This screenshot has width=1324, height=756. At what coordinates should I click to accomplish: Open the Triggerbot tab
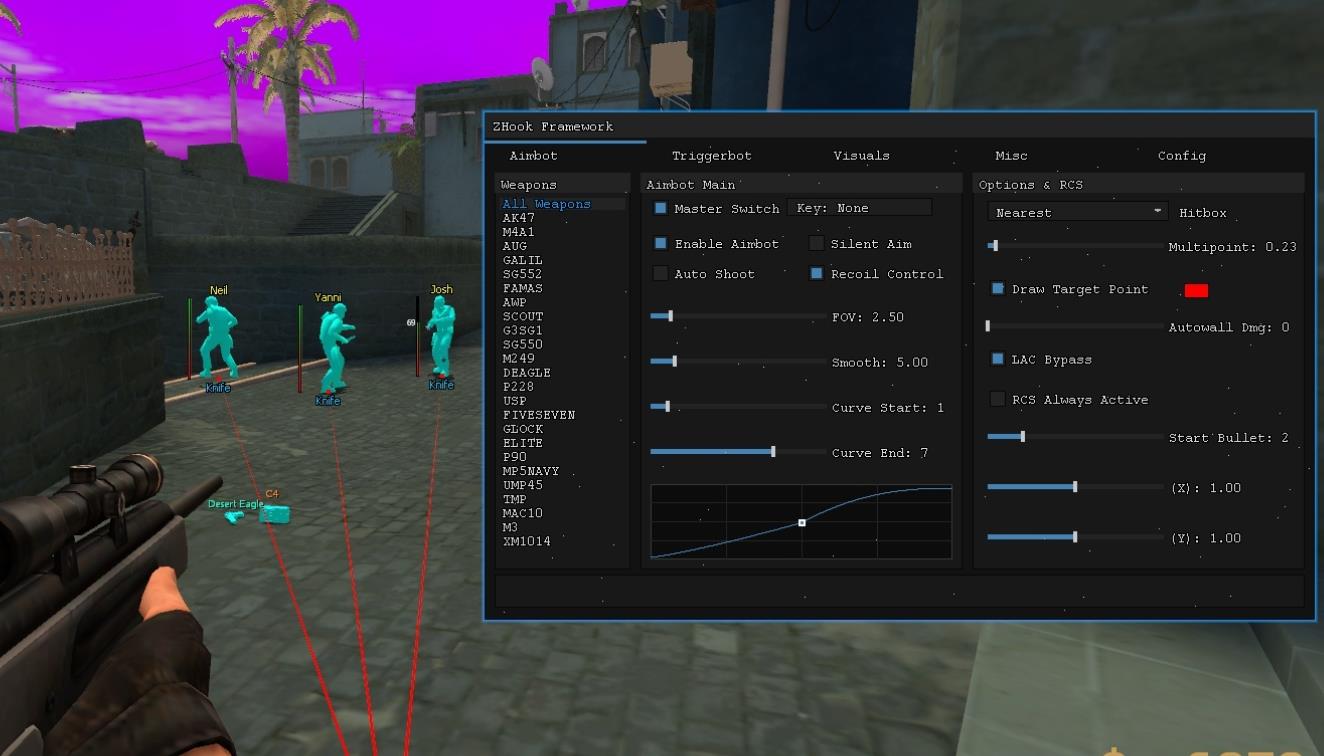[711, 156]
